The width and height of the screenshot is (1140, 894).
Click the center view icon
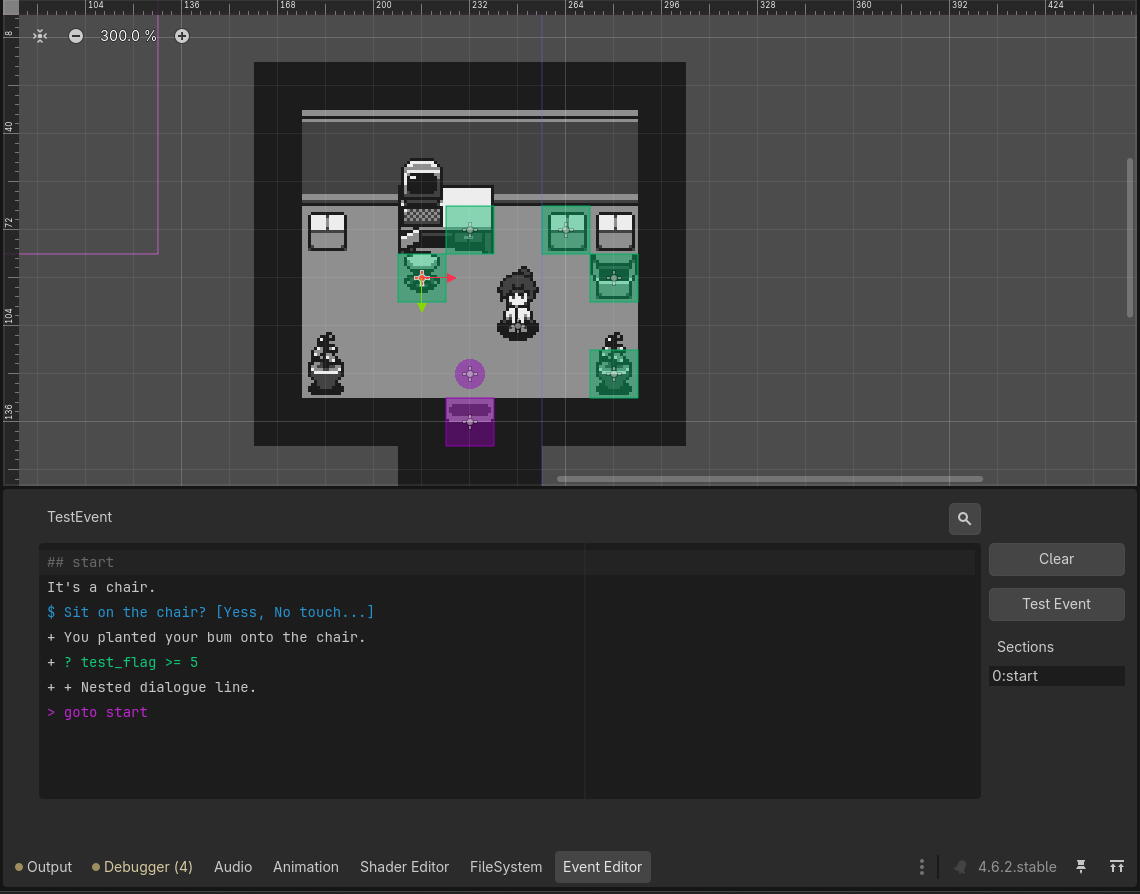pos(39,36)
